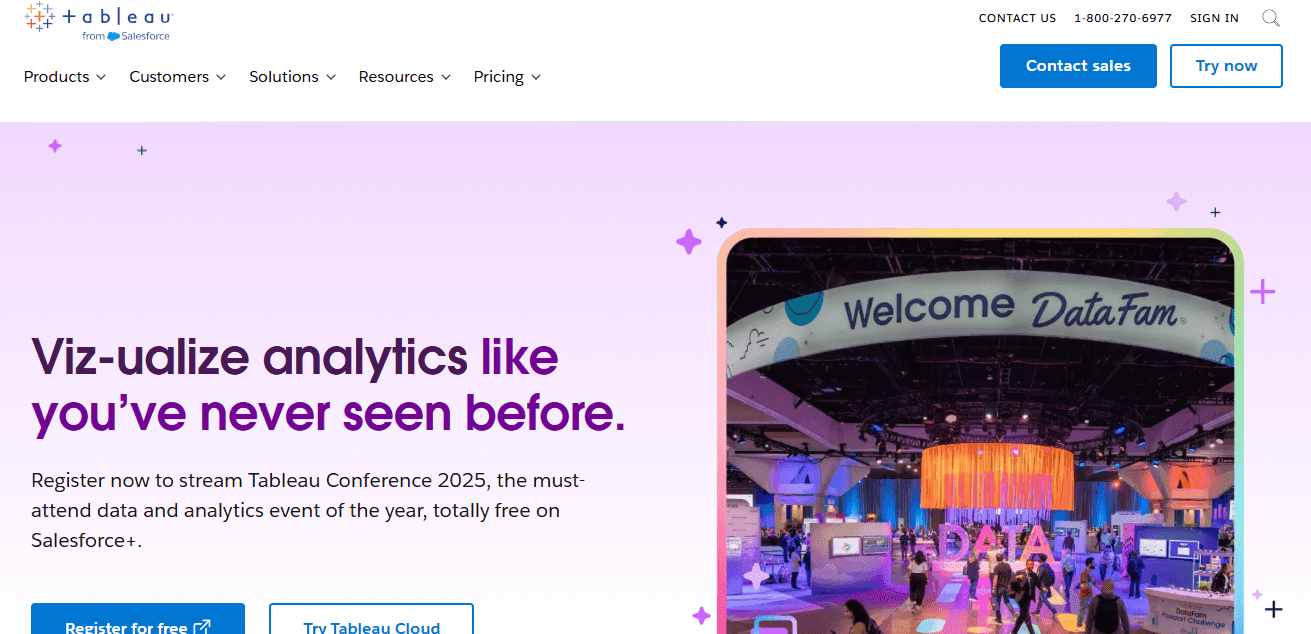Click the SIGN IN link
The width and height of the screenshot is (1311, 634).
tap(1214, 18)
